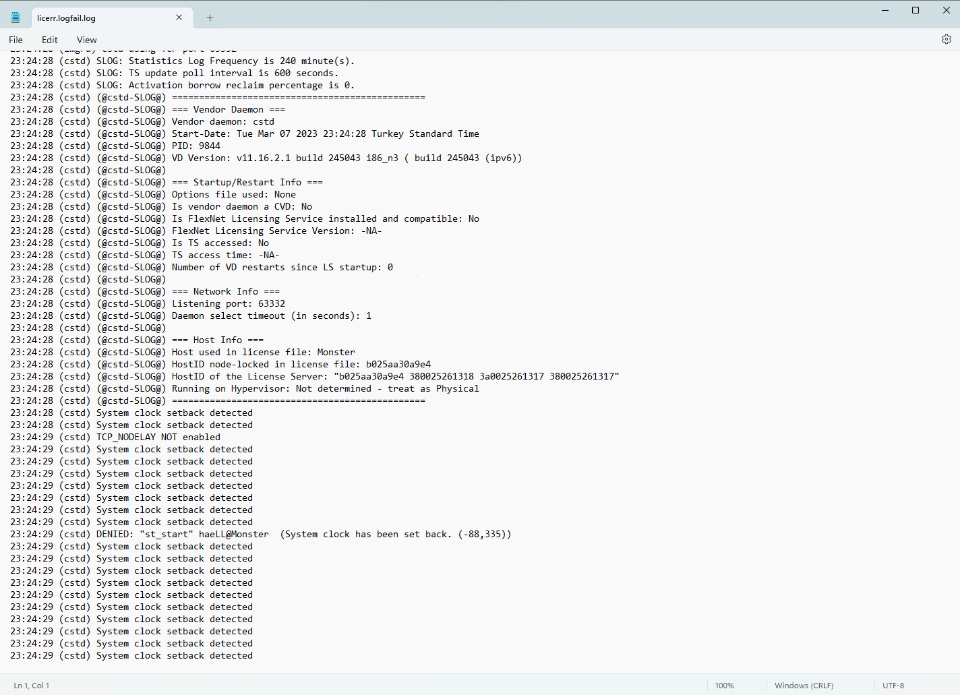
Task: Maximize the Notepad window
Action: pos(915,10)
